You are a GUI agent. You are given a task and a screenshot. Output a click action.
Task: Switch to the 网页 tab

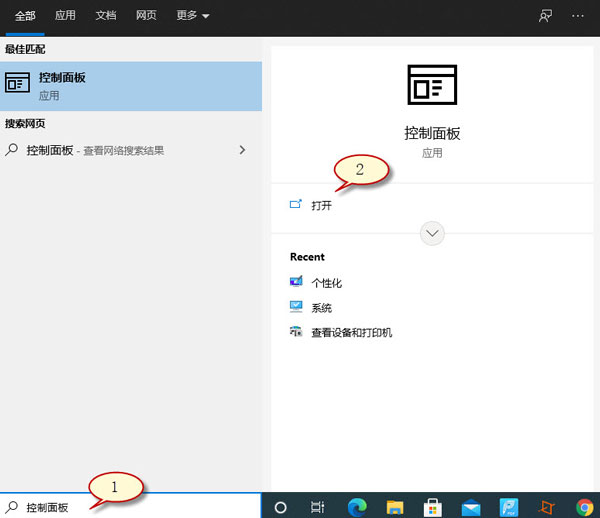pos(146,16)
